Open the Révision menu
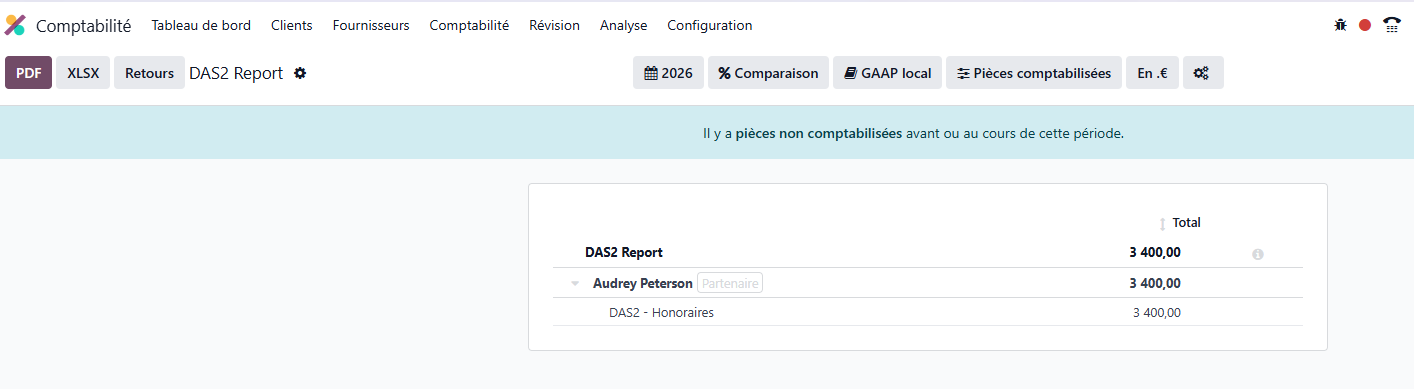This screenshot has width=1414, height=389. point(554,25)
